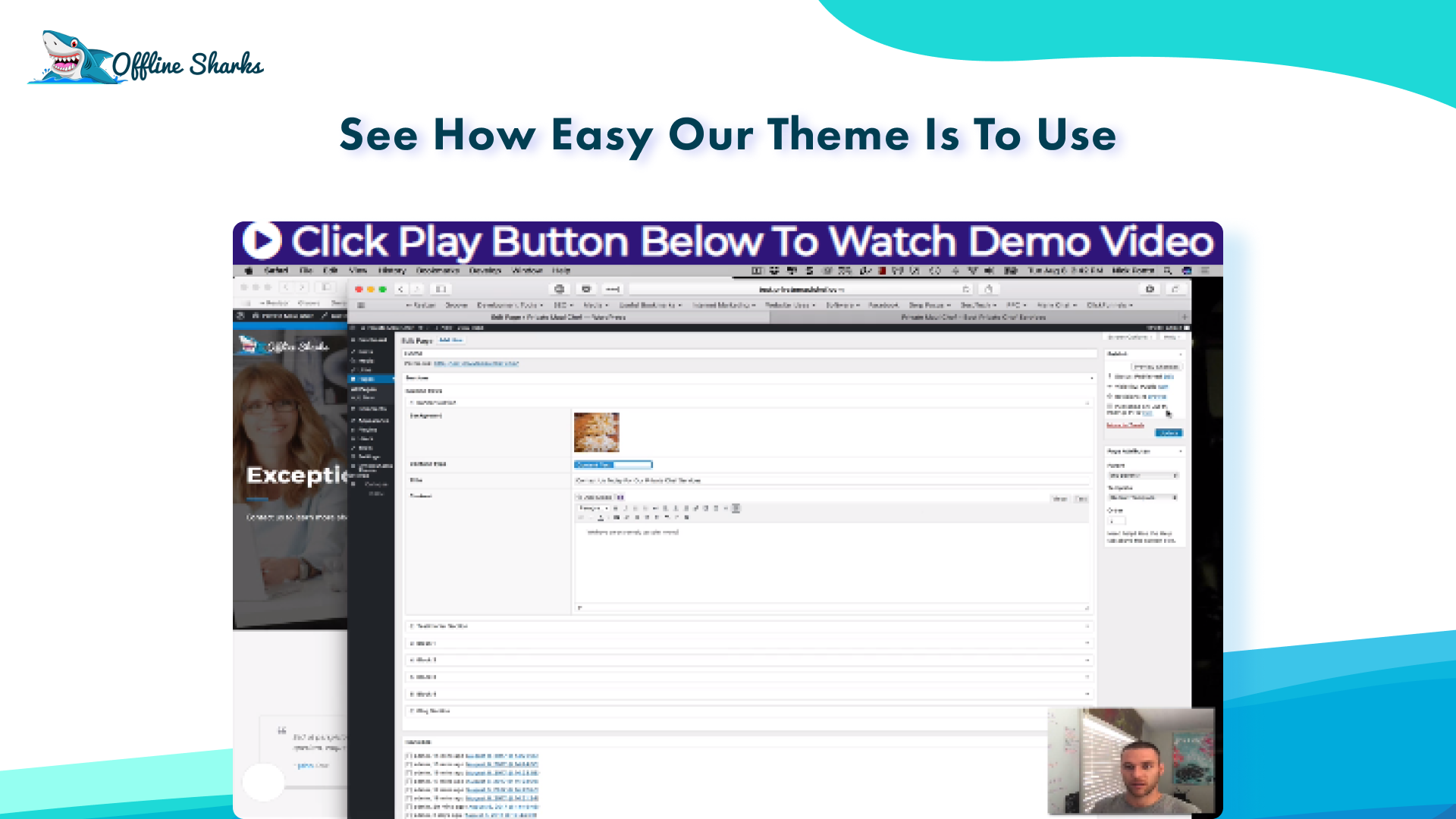
Task: Open the Paragraph format dropdown in editor
Action: coord(594,508)
